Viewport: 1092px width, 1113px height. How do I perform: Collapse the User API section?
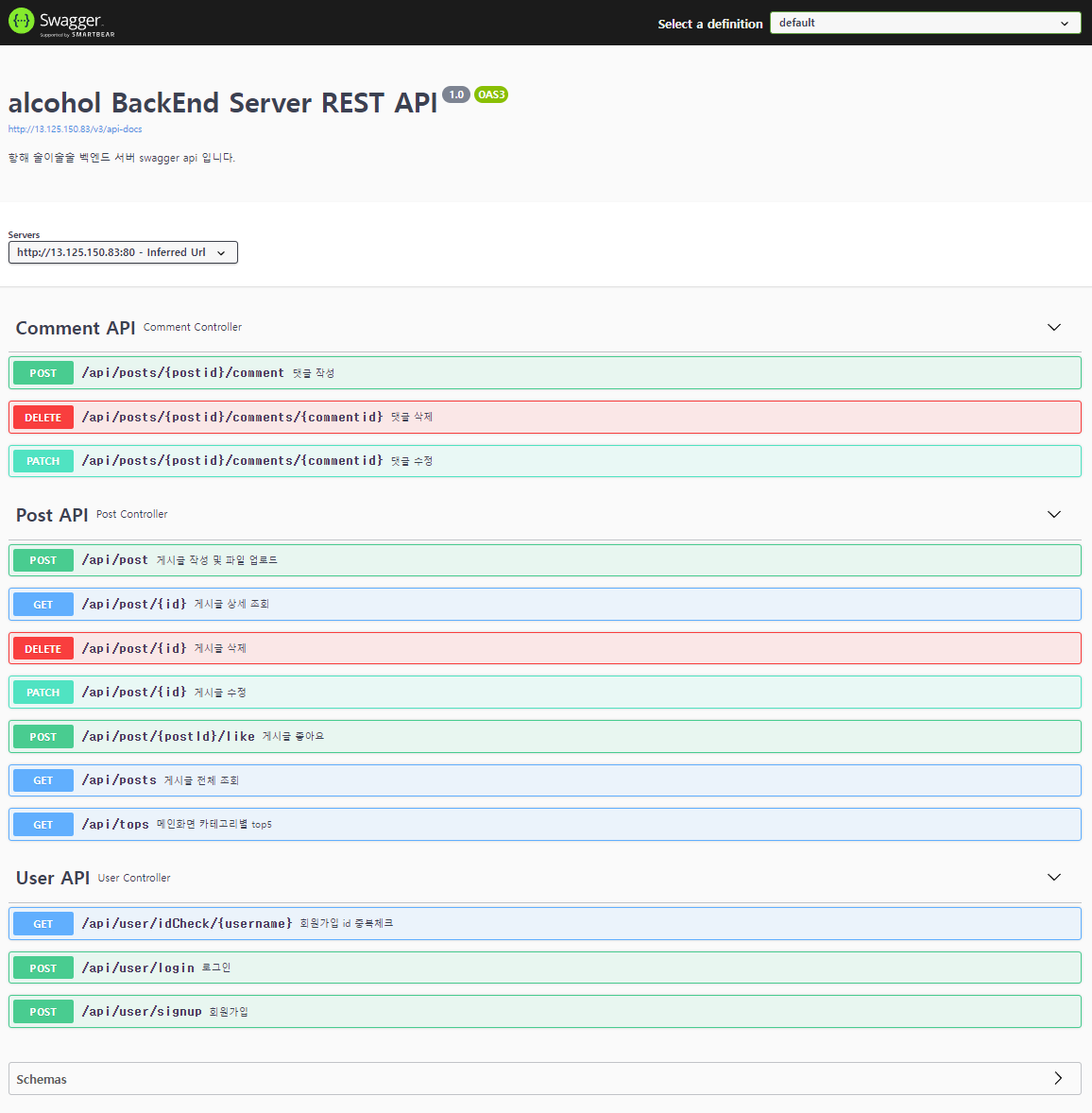coord(1053,877)
